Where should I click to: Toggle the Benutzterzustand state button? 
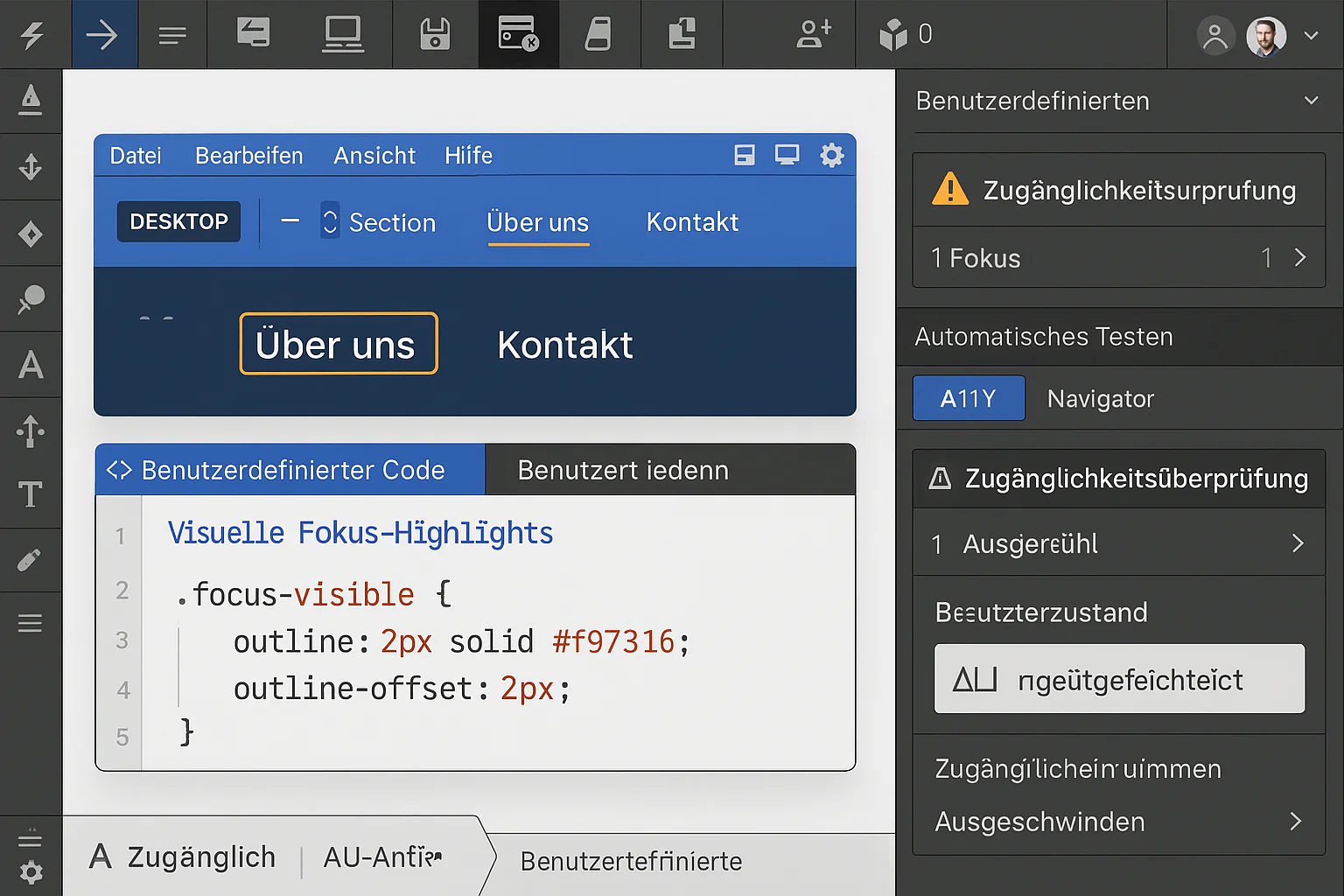tap(1119, 679)
